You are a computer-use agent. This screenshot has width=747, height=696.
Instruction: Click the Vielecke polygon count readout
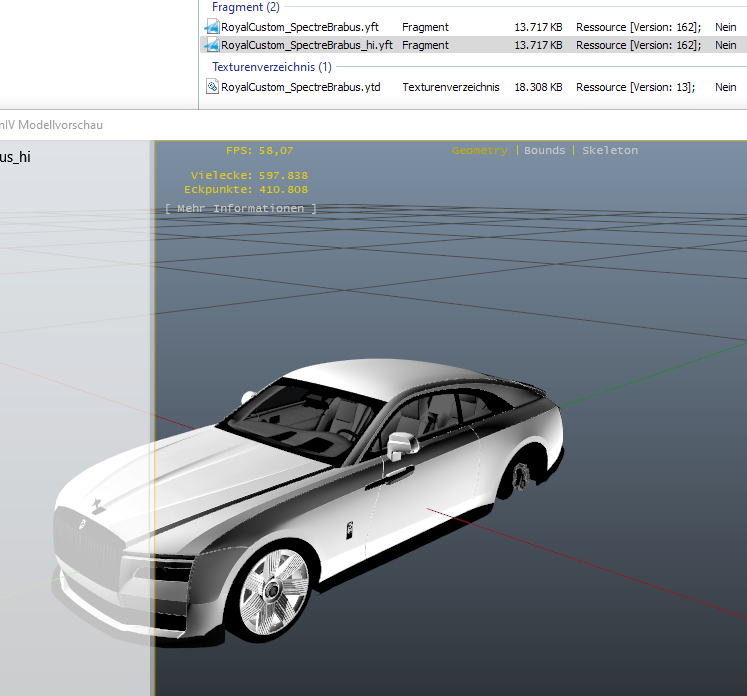[x=249, y=175]
